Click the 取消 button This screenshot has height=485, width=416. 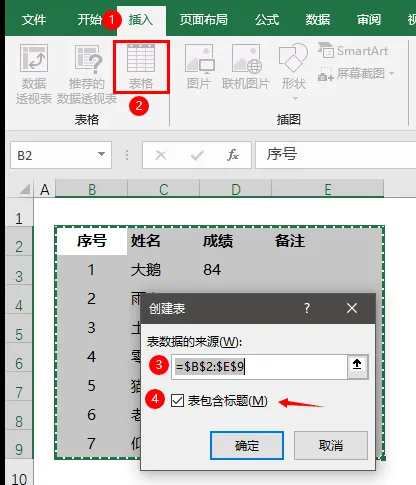click(x=331, y=446)
